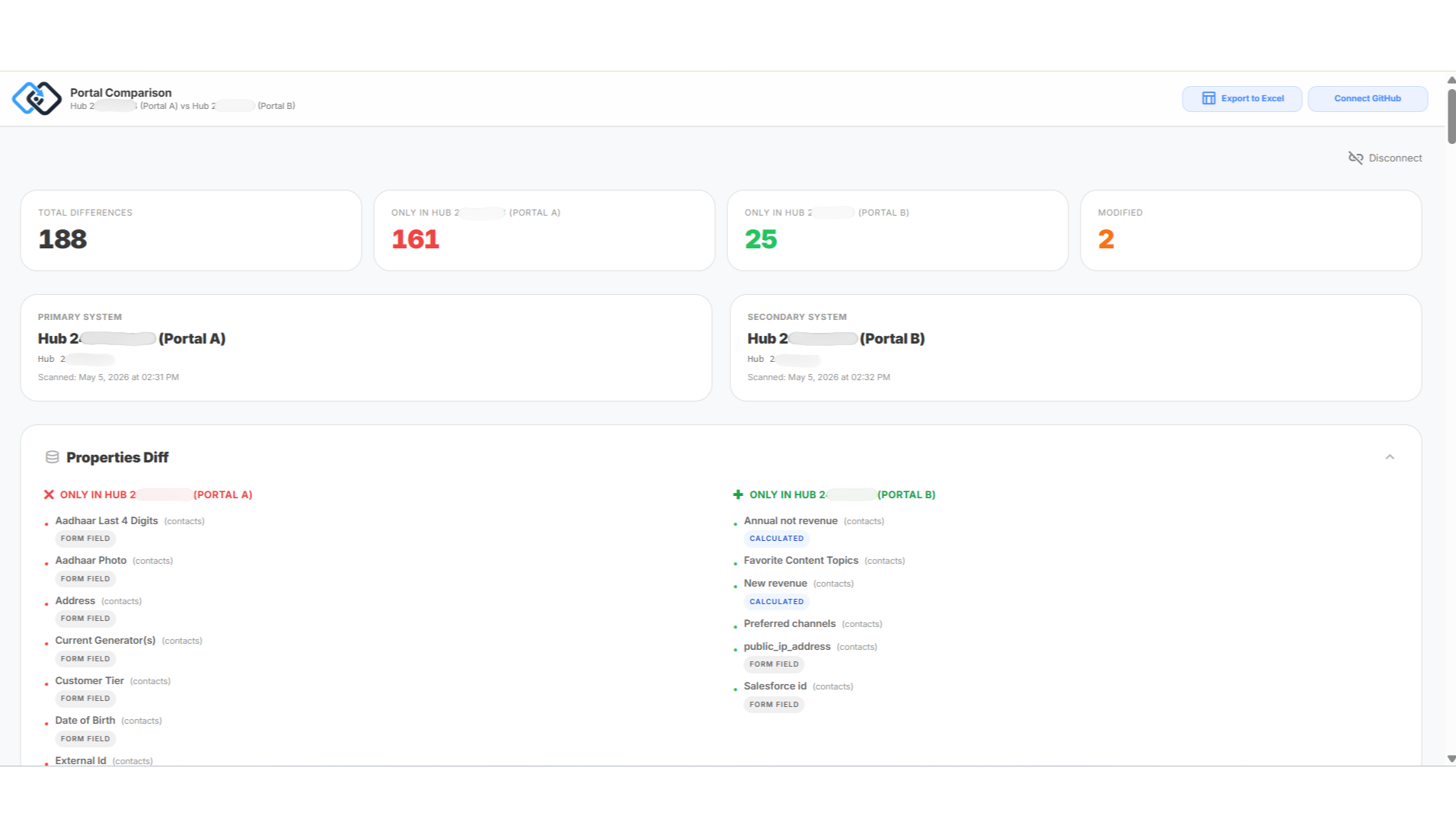Click the Favorite Content Topics property
The height and width of the screenshot is (819, 1456).
[x=800, y=561]
